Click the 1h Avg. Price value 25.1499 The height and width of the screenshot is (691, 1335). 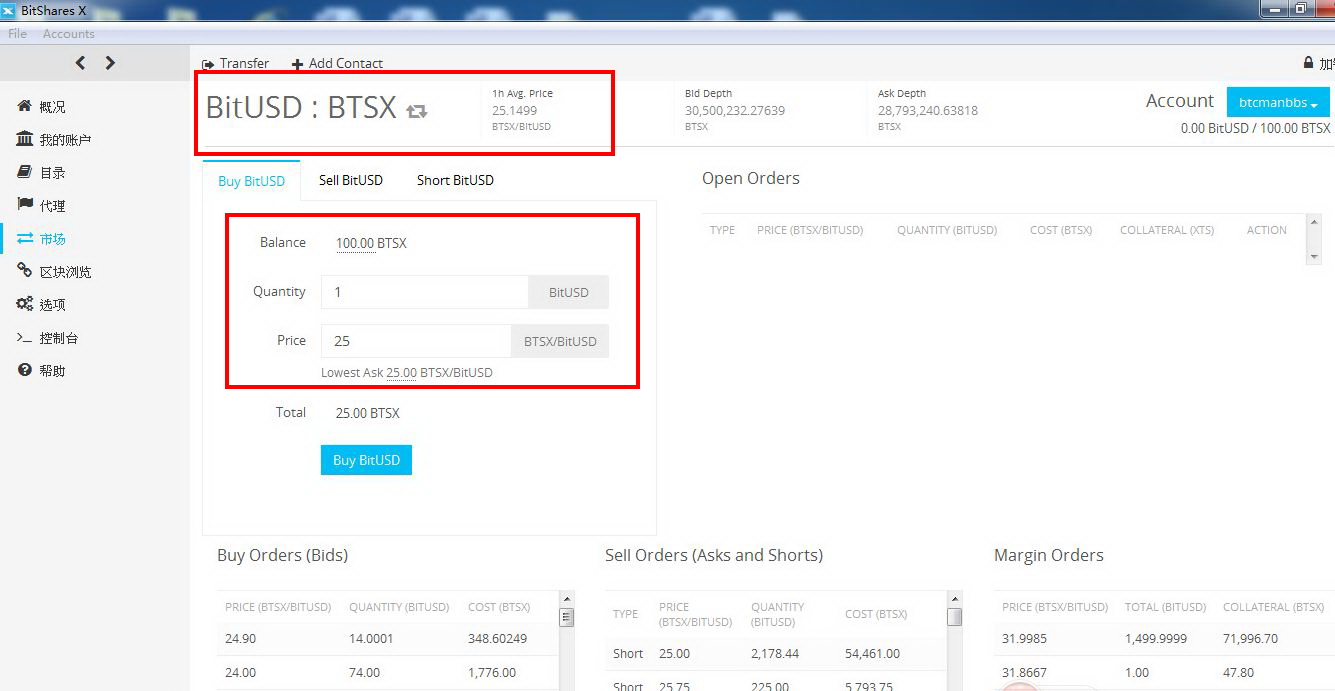tap(514, 111)
